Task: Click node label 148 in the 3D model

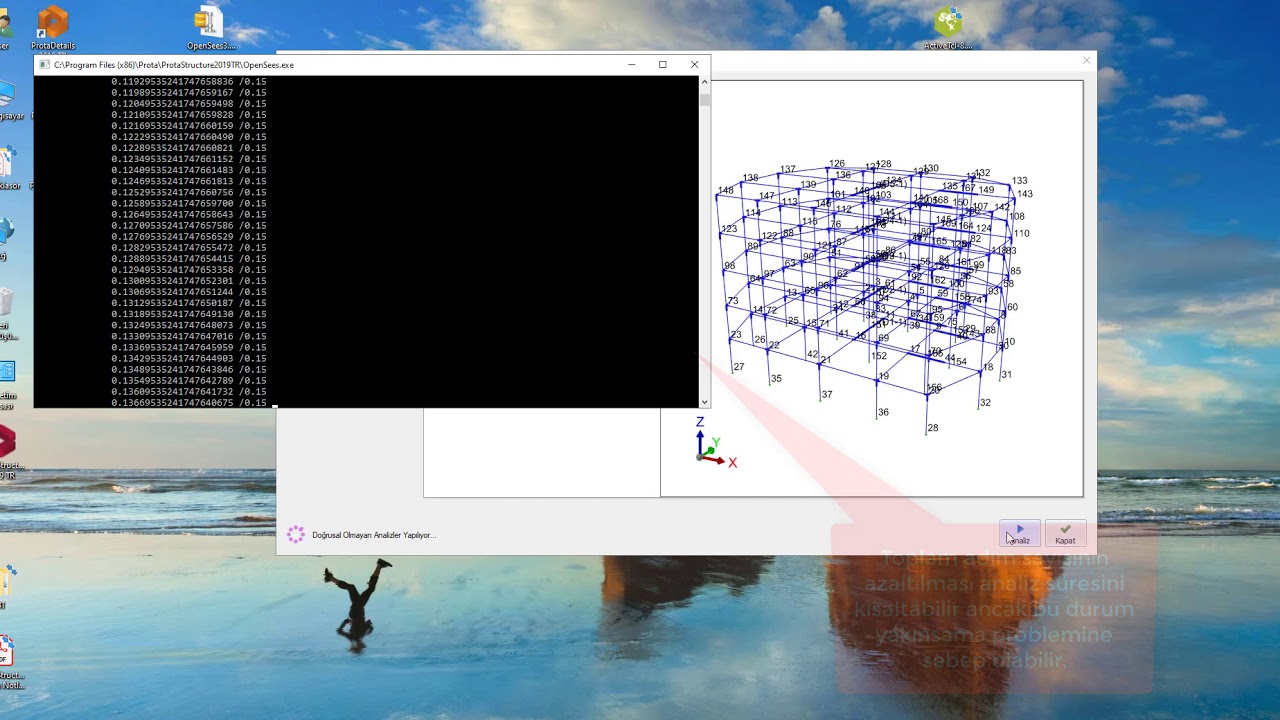Action: pos(725,190)
